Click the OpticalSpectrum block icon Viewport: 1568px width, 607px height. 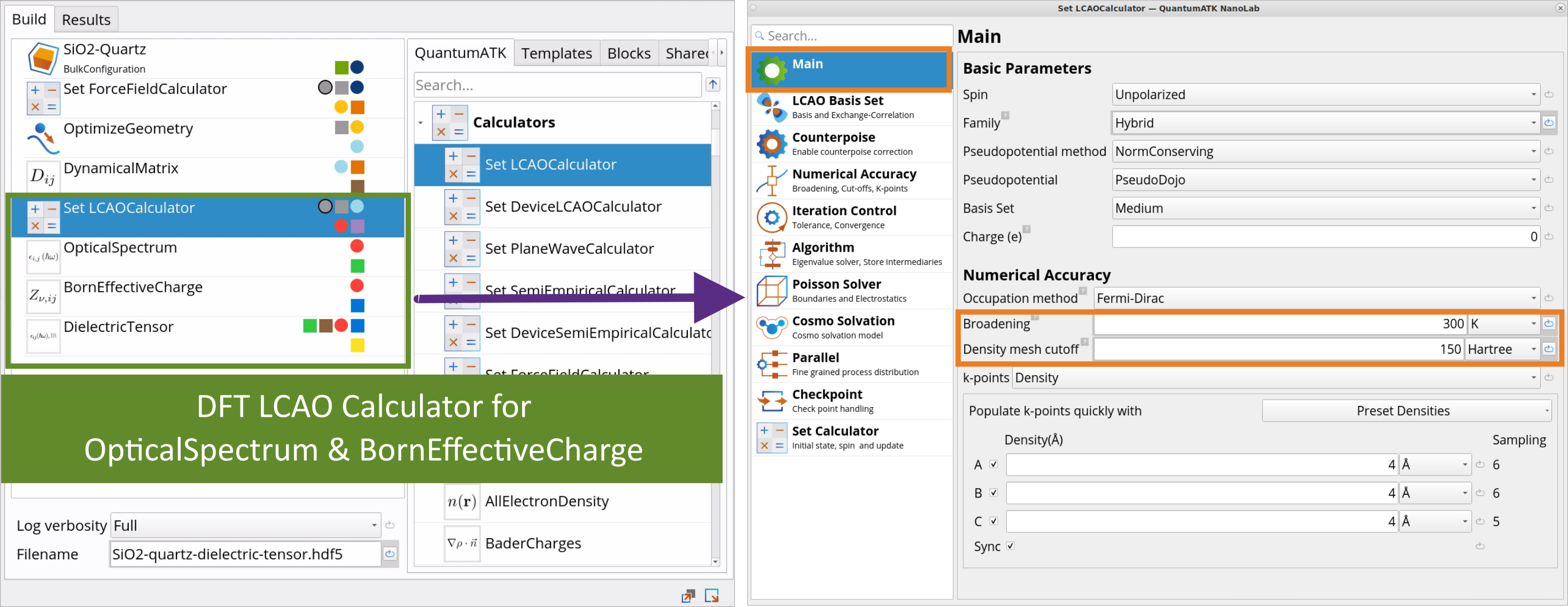click(x=43, y=256)
